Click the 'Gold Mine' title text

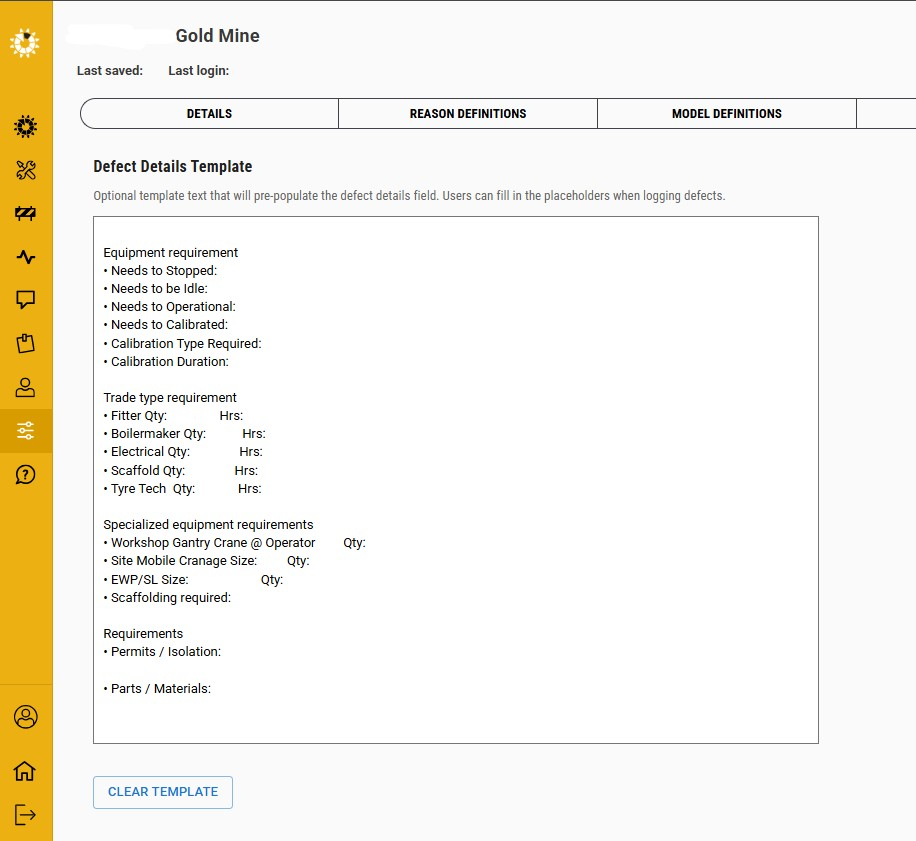(x=218, y=36)
